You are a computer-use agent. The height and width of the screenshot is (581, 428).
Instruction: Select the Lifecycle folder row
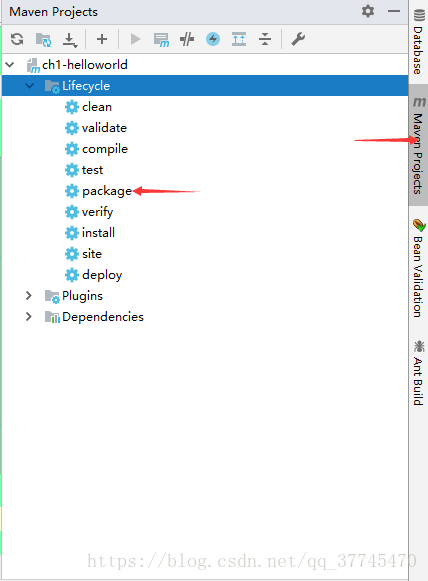pyautogui.click(x=205, y=86)
